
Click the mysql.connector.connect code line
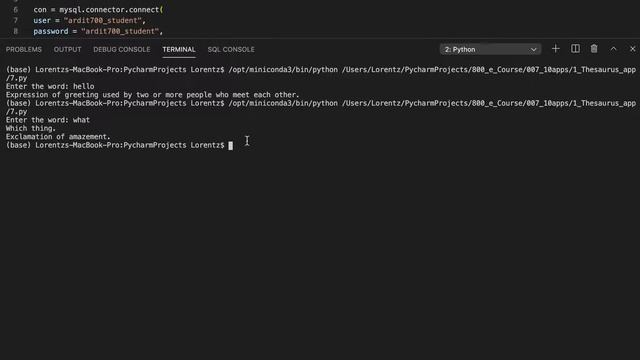(98, 10)
